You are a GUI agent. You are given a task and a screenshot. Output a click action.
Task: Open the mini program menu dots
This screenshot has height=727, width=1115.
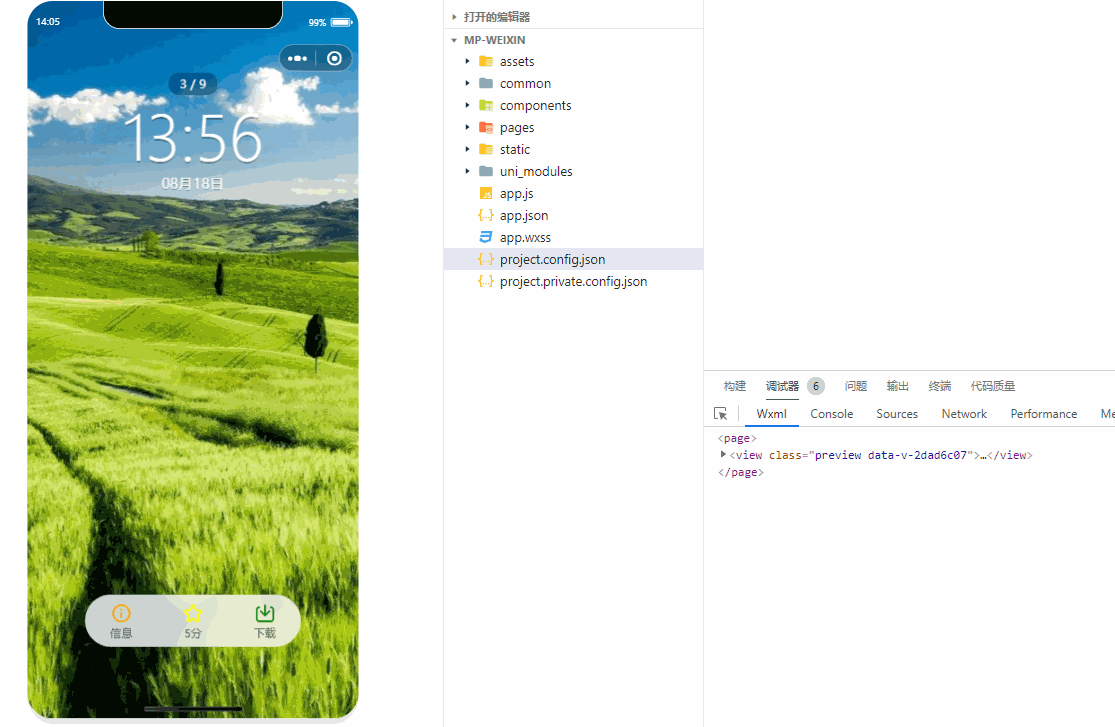point(298,58)
